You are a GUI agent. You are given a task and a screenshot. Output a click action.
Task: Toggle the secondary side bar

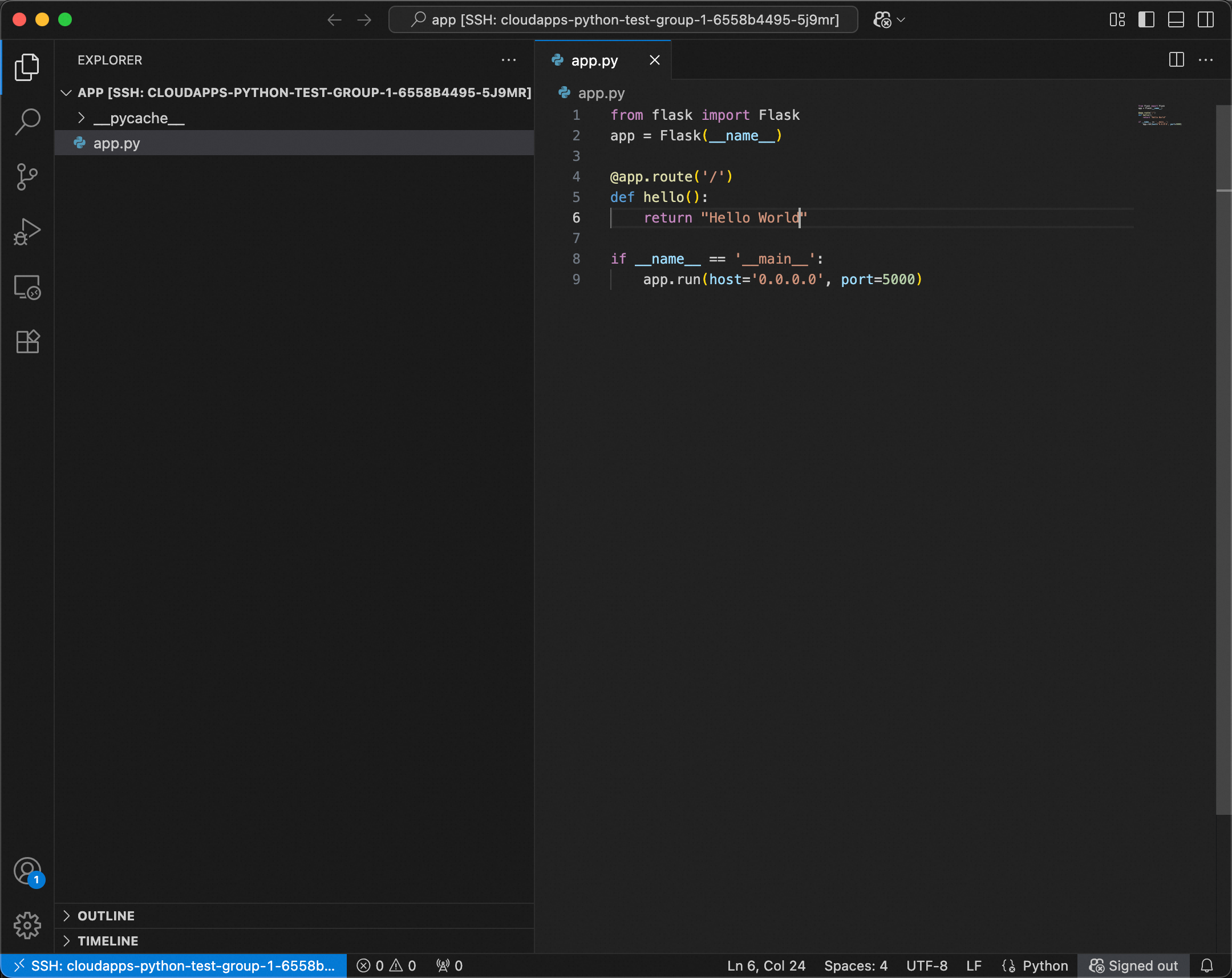pos(1205,20)
